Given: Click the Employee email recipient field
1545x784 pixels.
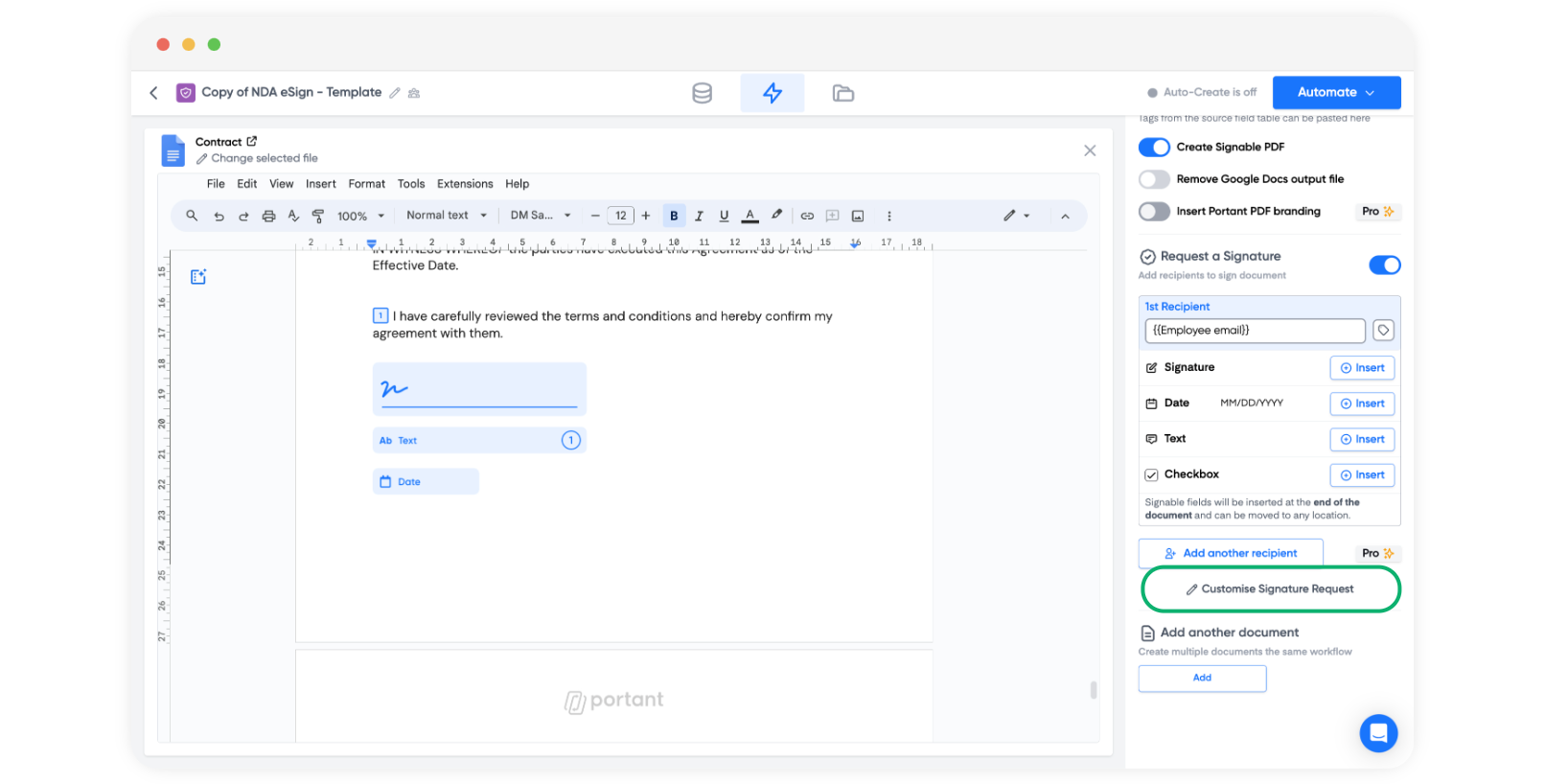Looking at the screenshot, I should click(1254, 331).
